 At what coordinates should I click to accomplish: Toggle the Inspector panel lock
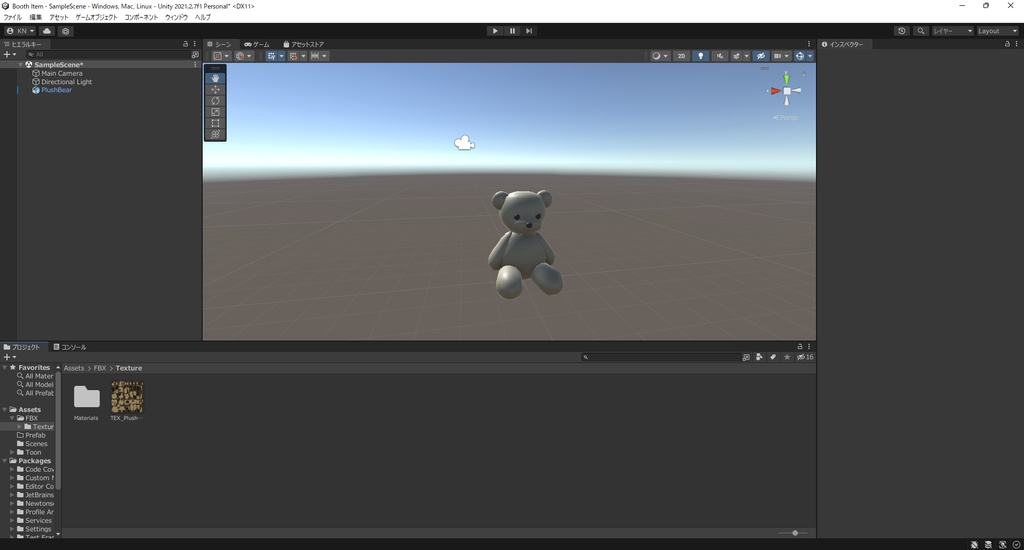click(1007, 44)
